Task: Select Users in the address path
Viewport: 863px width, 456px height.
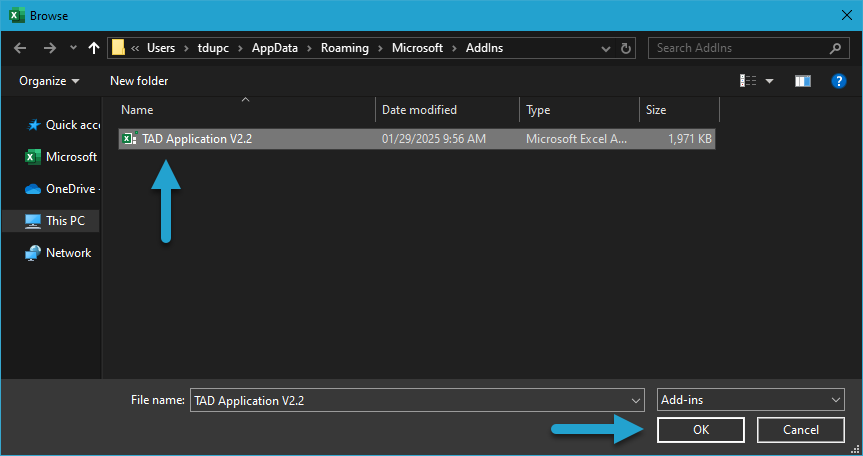Action: click(161, 48)
